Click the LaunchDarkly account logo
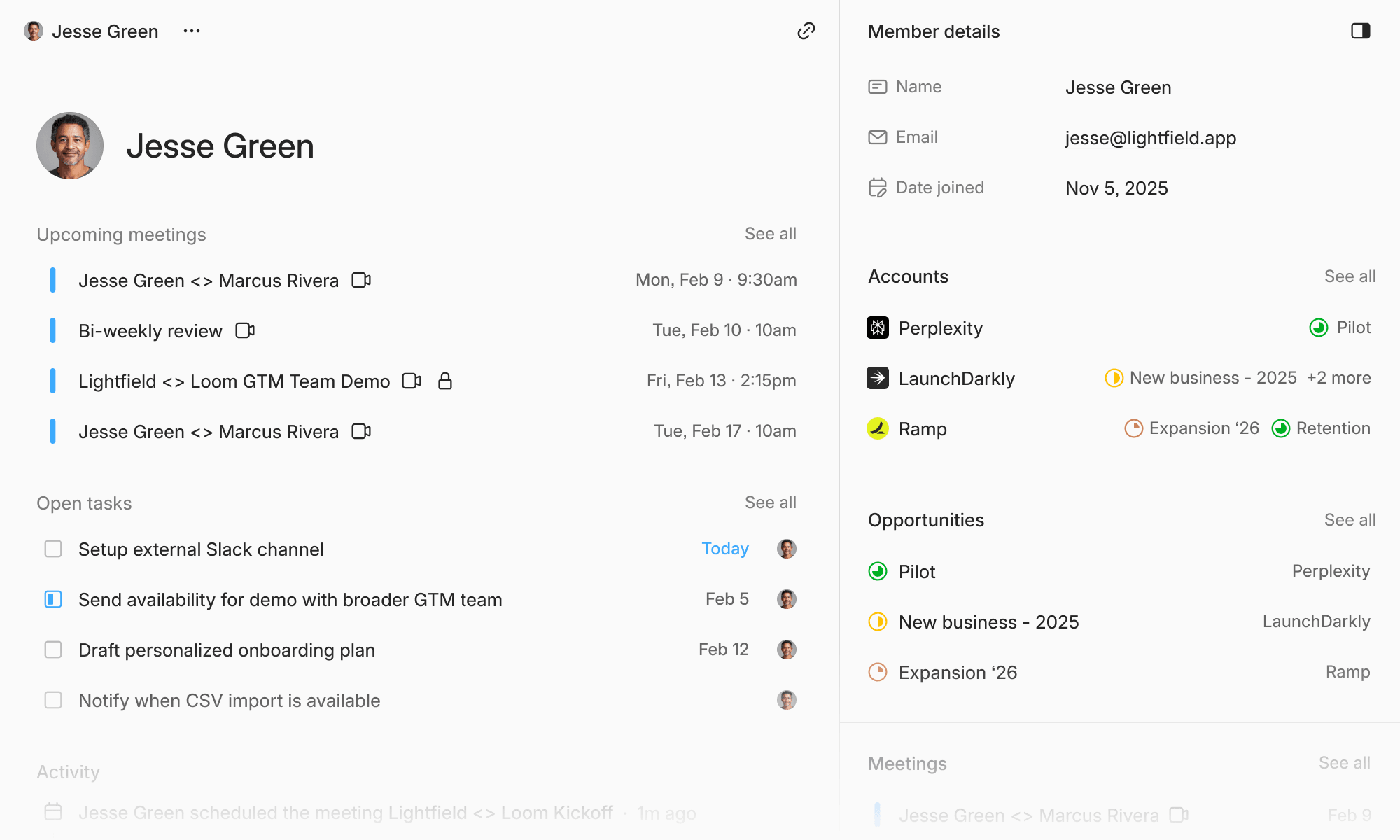This screenshot has width=1400, height=840. pyautogui.click(x=878, y=378)
